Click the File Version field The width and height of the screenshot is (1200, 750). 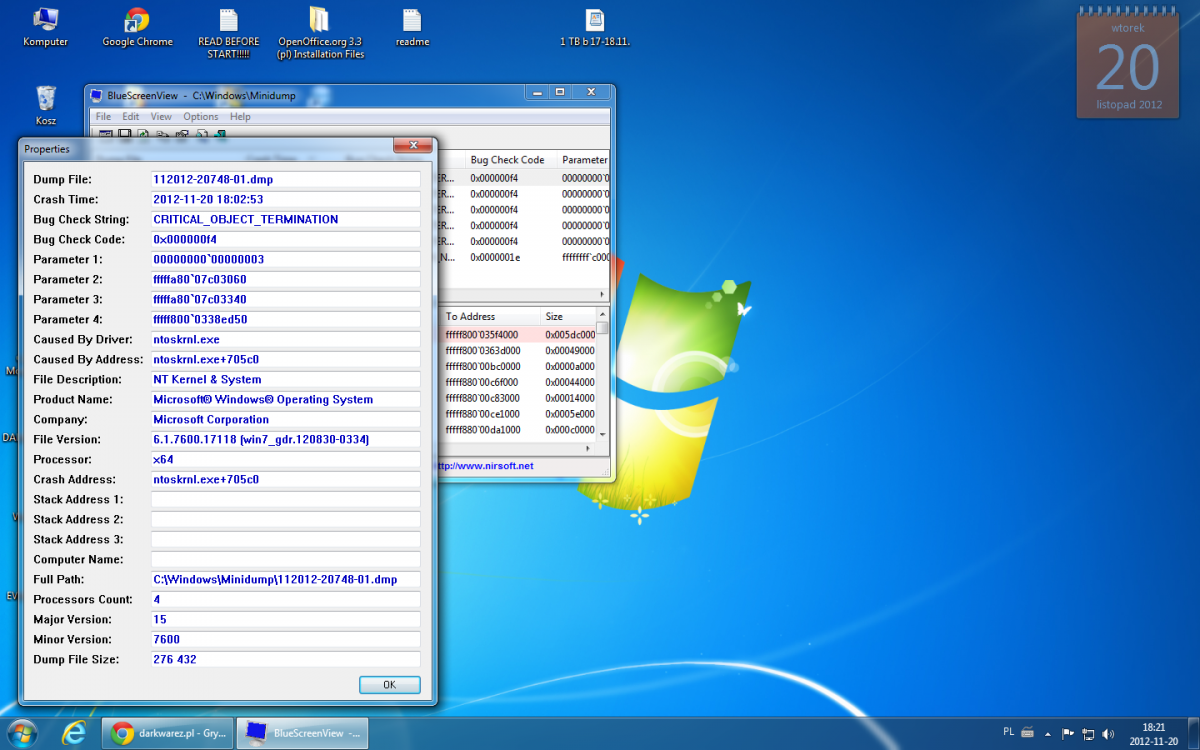[286, 439]
